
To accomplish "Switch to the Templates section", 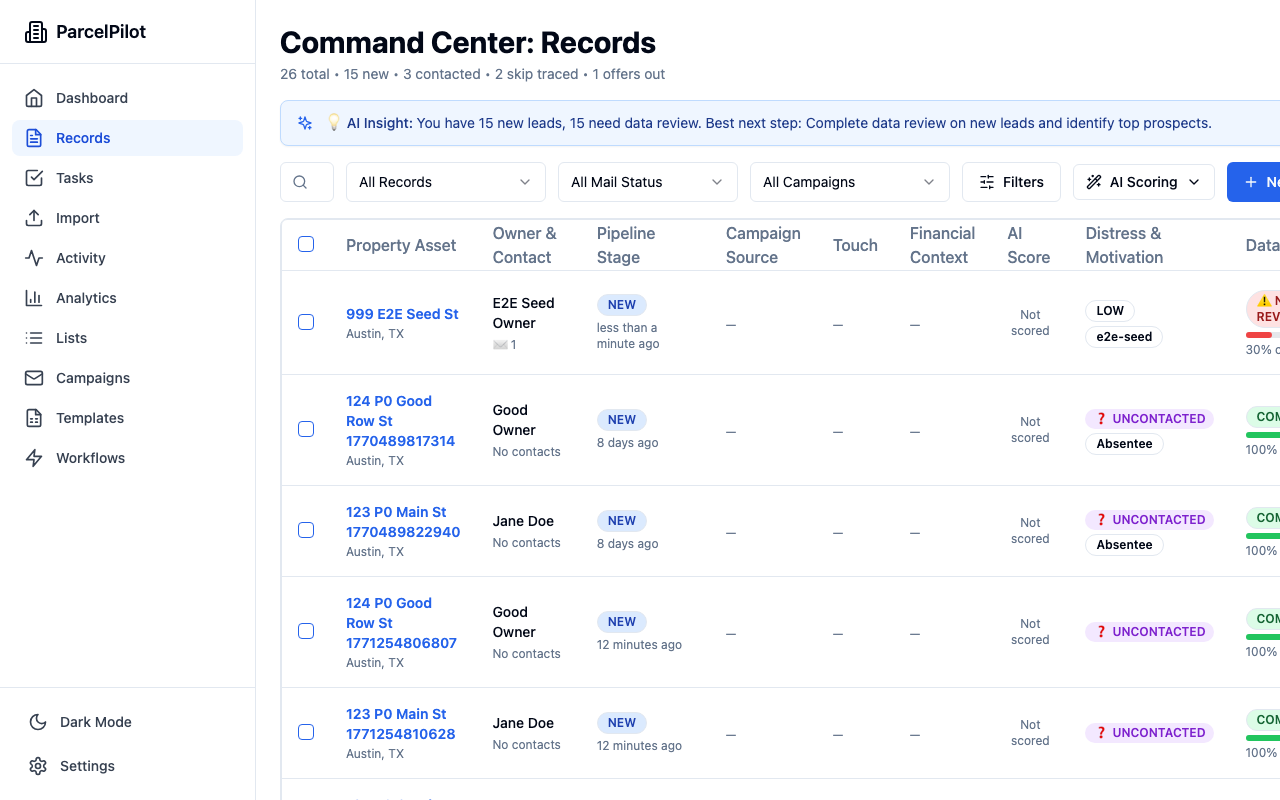I will tap(89, 418).
